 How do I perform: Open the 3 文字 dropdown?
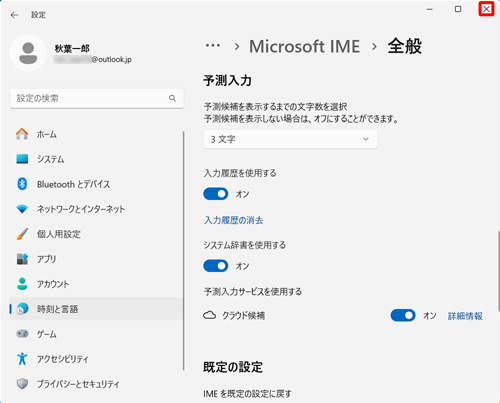coord(290,139)
